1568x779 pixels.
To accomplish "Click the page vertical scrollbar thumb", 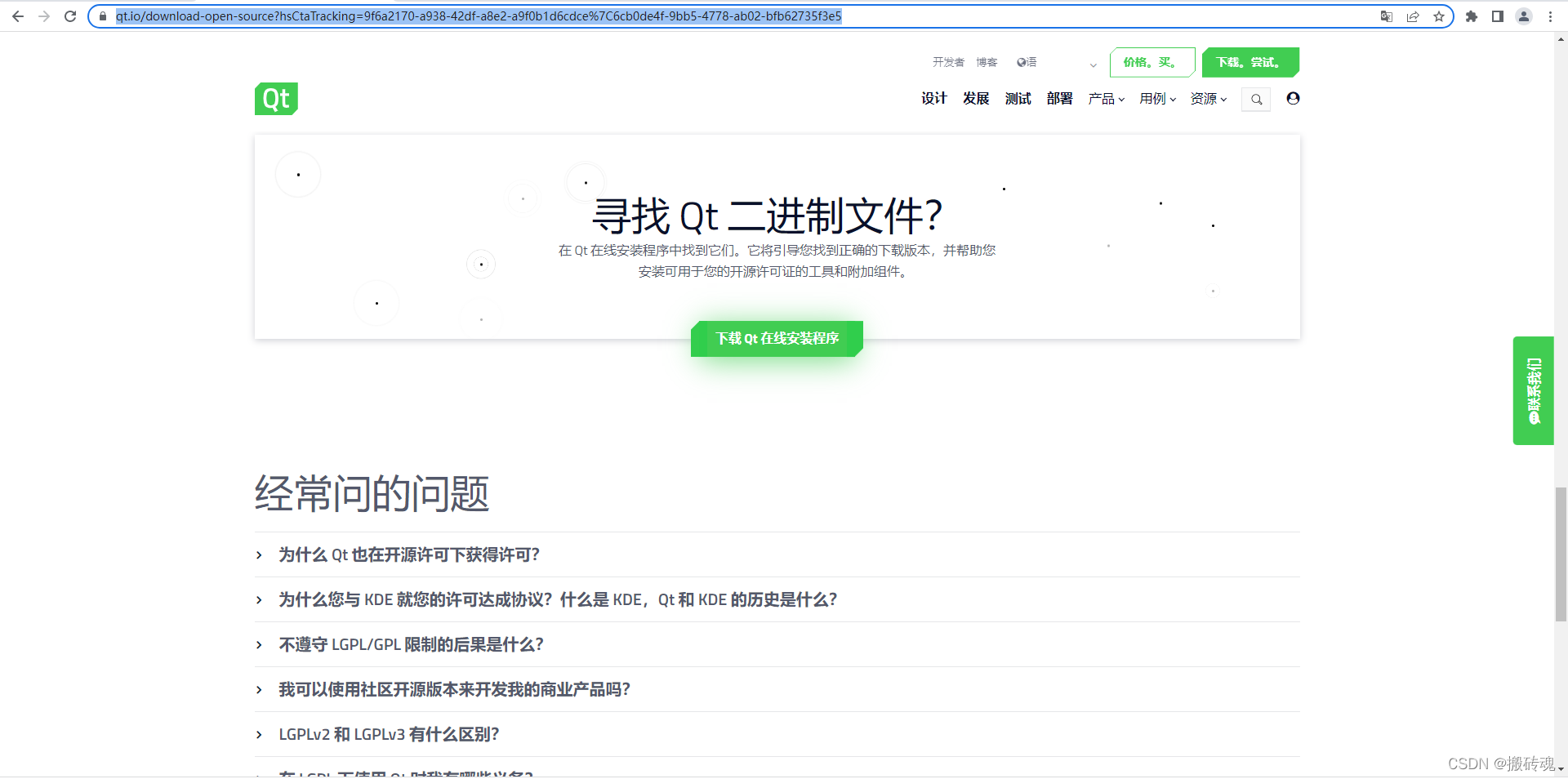I will [1561, 554].
